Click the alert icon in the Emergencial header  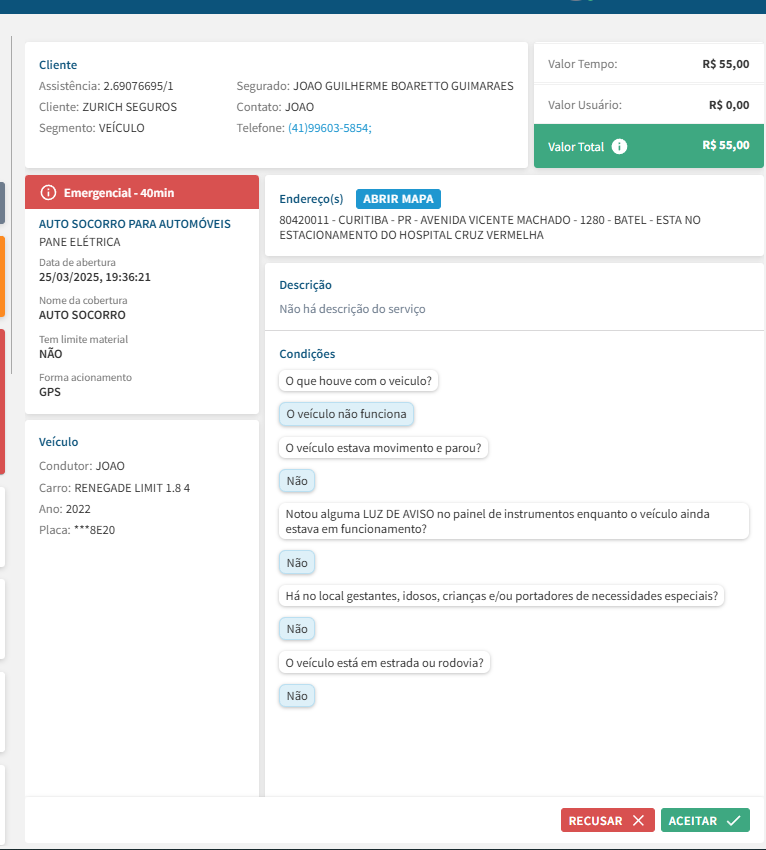pyautogui.click(x=48, y=192)
